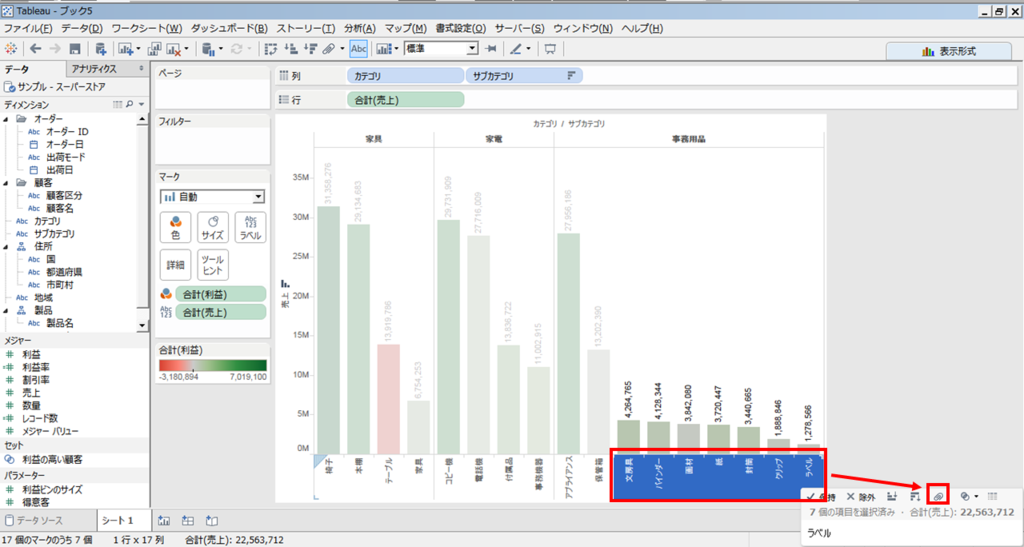This screenshot has height=547, width=1024.
Task: Open the ファイル(F) menu
Action: [28, 29]
